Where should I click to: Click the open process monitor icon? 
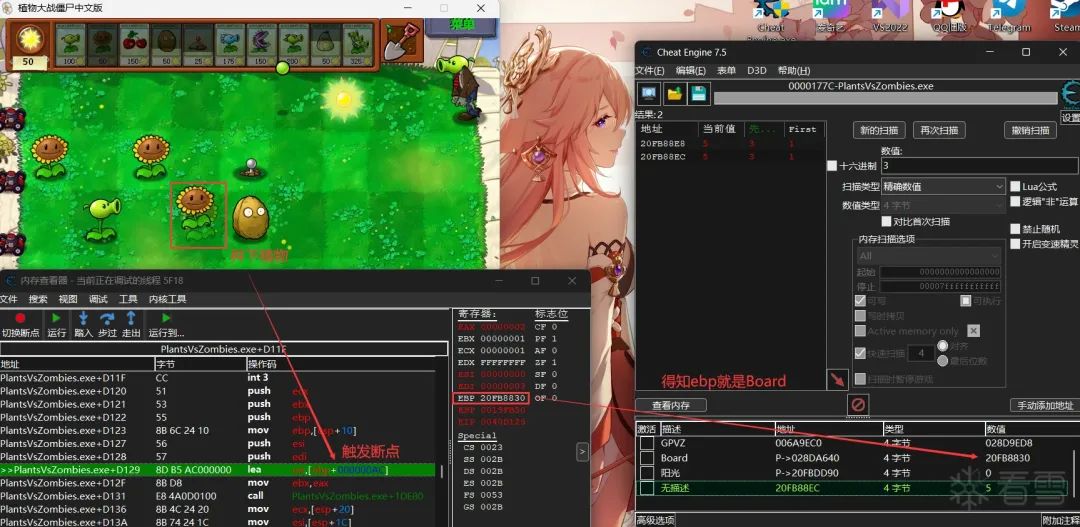click(x=648, y=94)
